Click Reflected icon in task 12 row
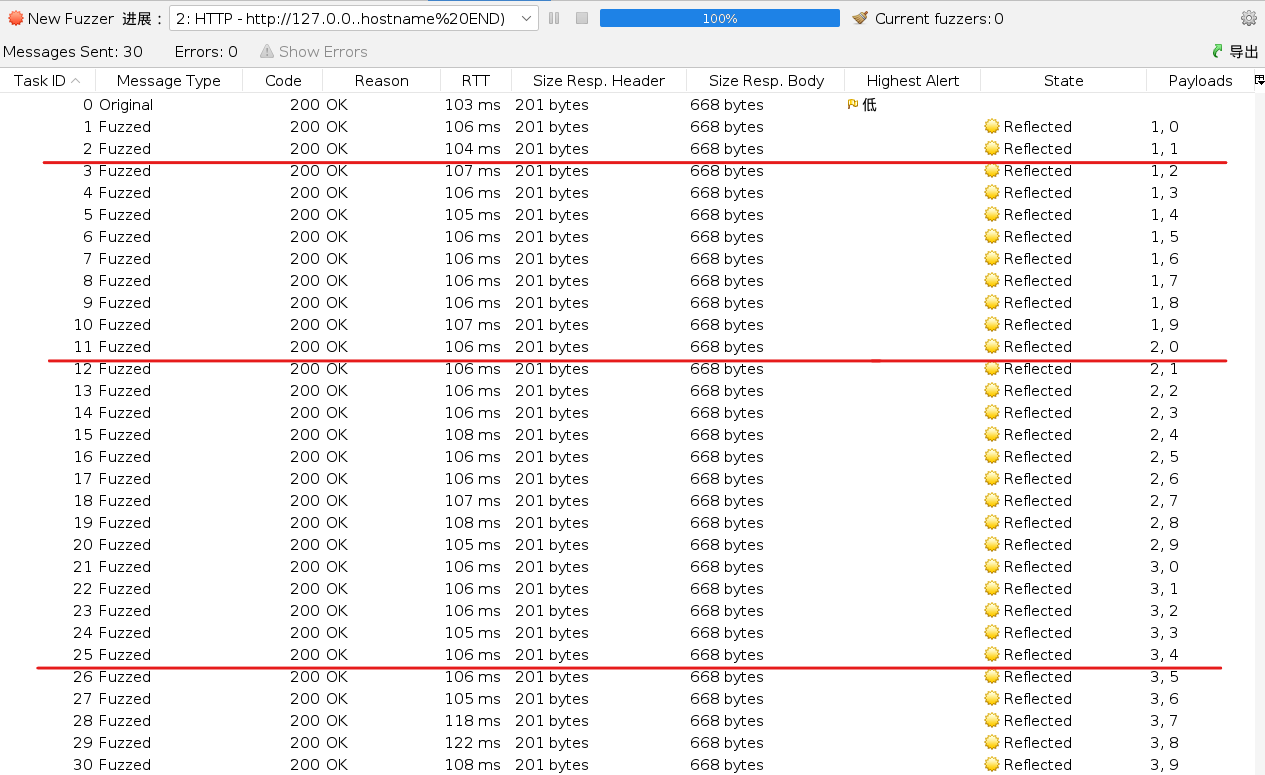Screen dimensions: 1265x775 click(992, 368)
